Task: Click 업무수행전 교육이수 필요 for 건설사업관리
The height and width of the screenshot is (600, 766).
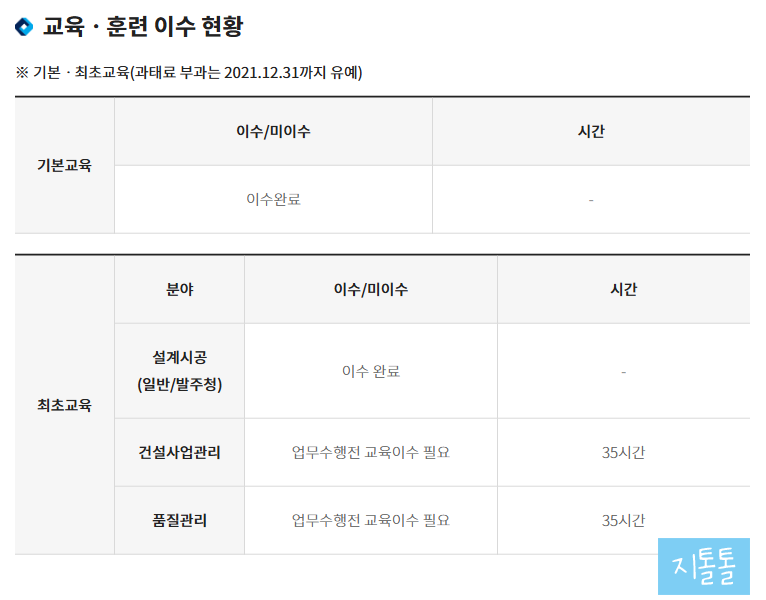Action: pos(371,452)
